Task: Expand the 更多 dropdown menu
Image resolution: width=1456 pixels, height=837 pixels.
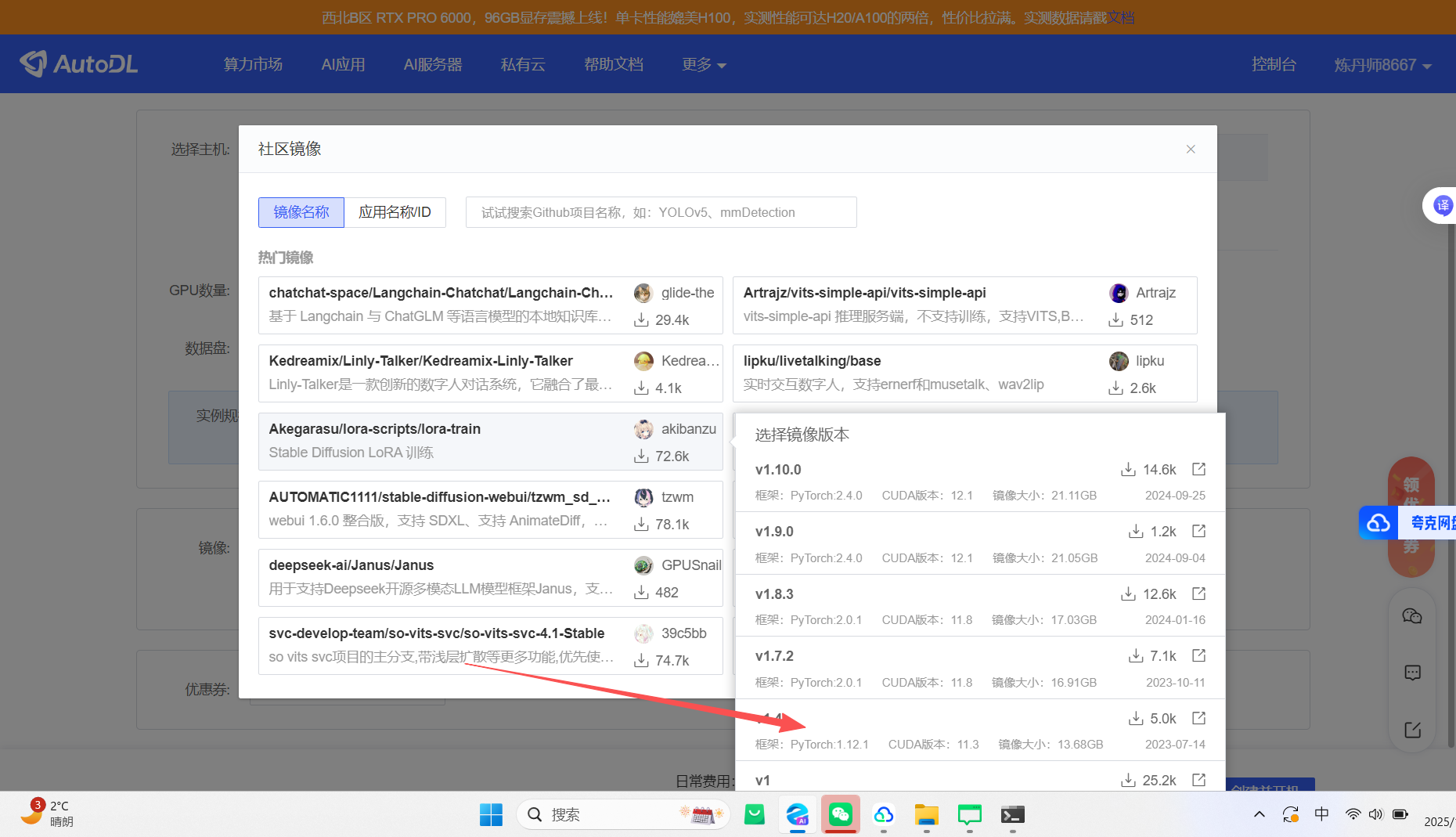Action: pos(703,65)
